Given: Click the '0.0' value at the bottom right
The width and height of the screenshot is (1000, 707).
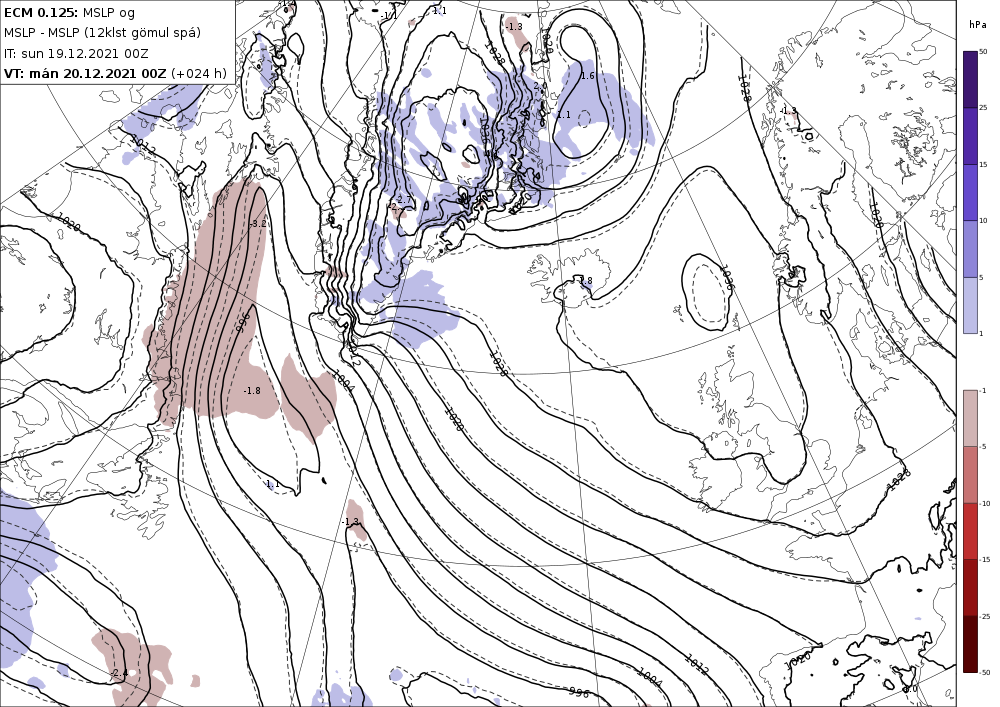Looking at the screenshot, I should (x=910, y=689).
